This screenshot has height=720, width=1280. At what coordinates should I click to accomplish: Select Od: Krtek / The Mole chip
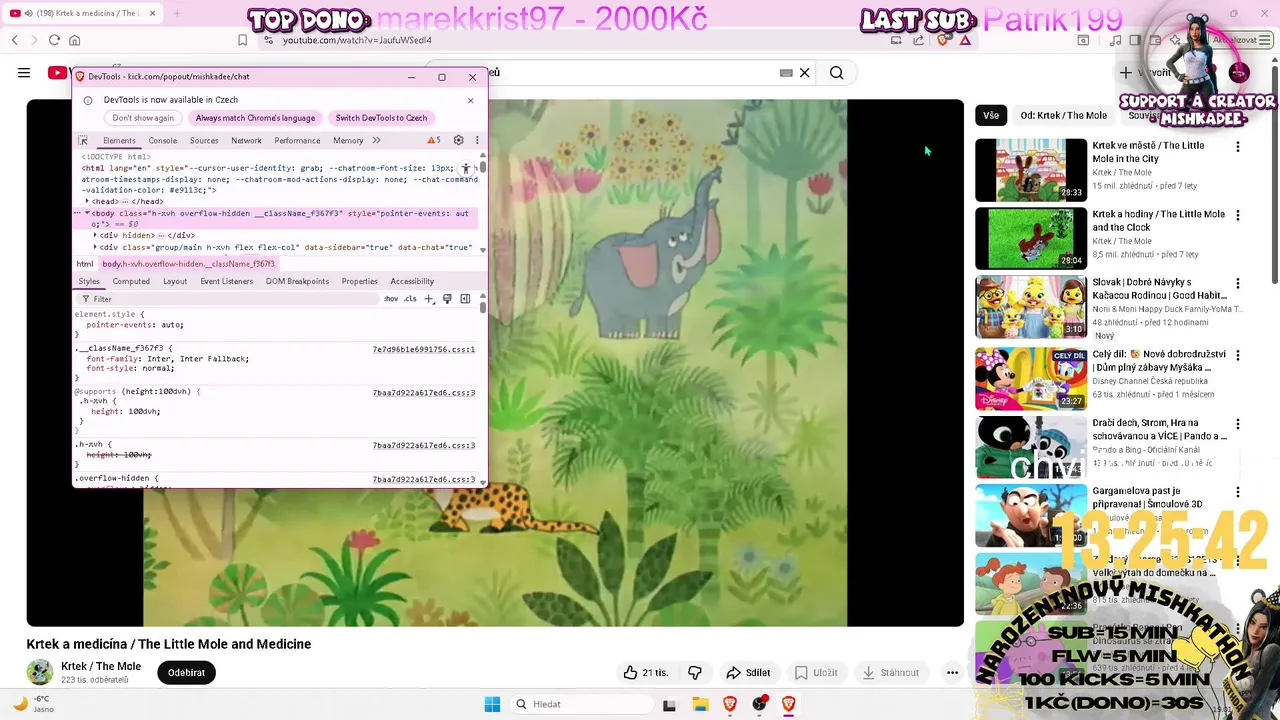(1063, 115)
